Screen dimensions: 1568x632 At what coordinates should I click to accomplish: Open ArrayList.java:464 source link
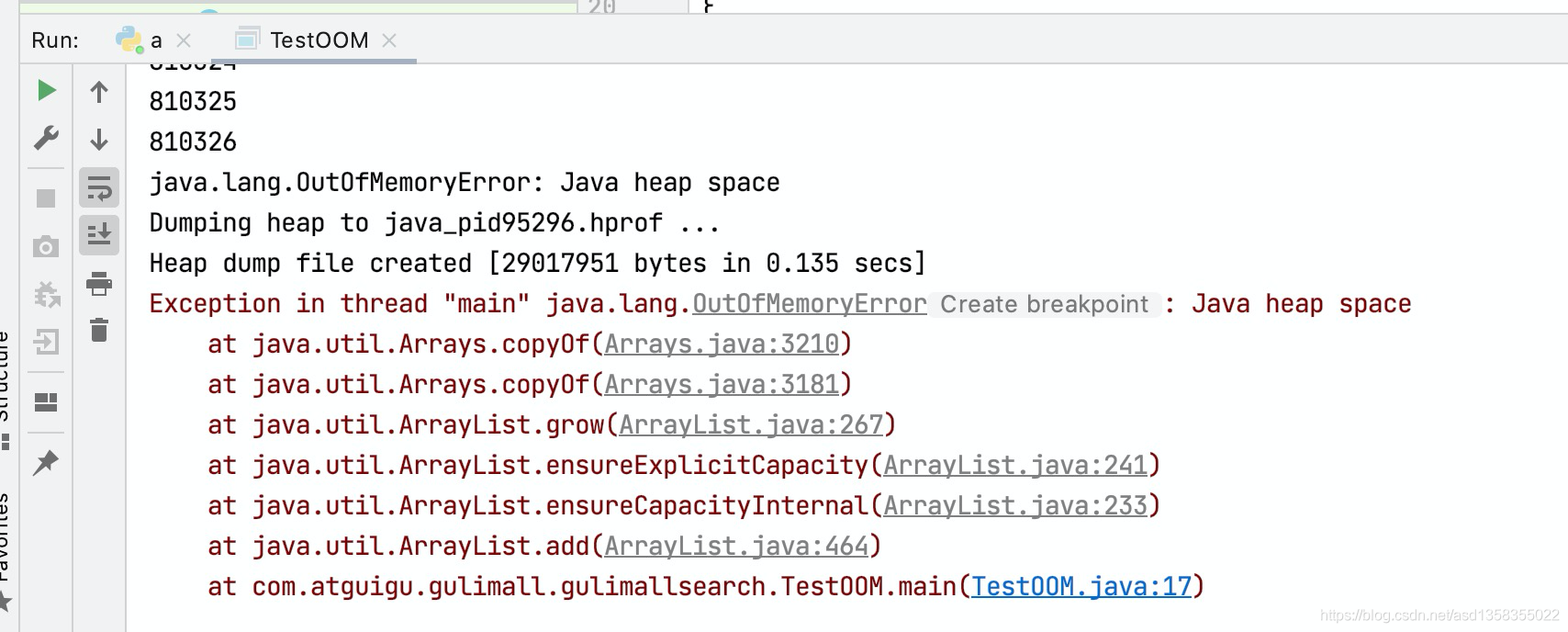(736, 547)
